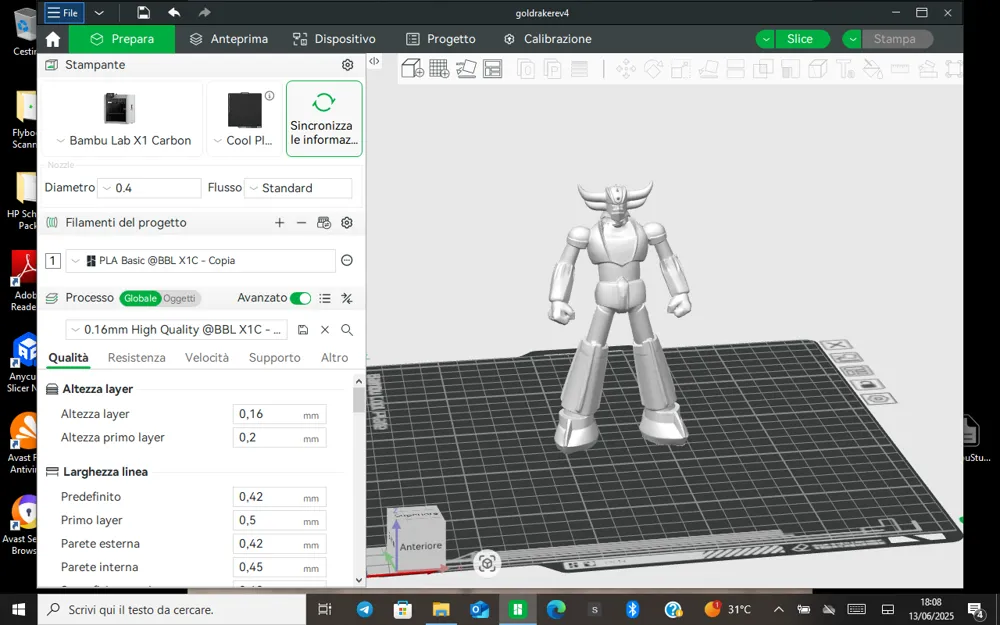This screenshot has height=625, width=1000.
Task: Click the zoom-to-fit icon near view cube
Action: 487,563
